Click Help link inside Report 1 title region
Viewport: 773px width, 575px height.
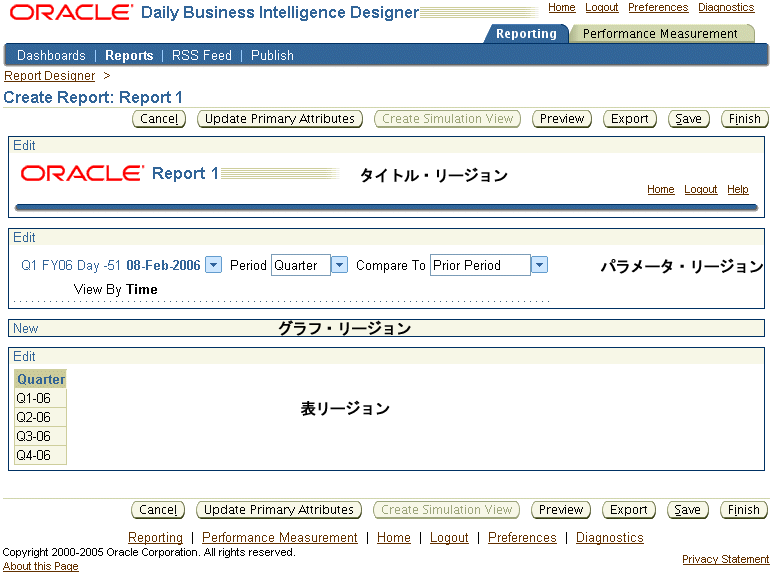pyautogui.click(x=738, y=189)
